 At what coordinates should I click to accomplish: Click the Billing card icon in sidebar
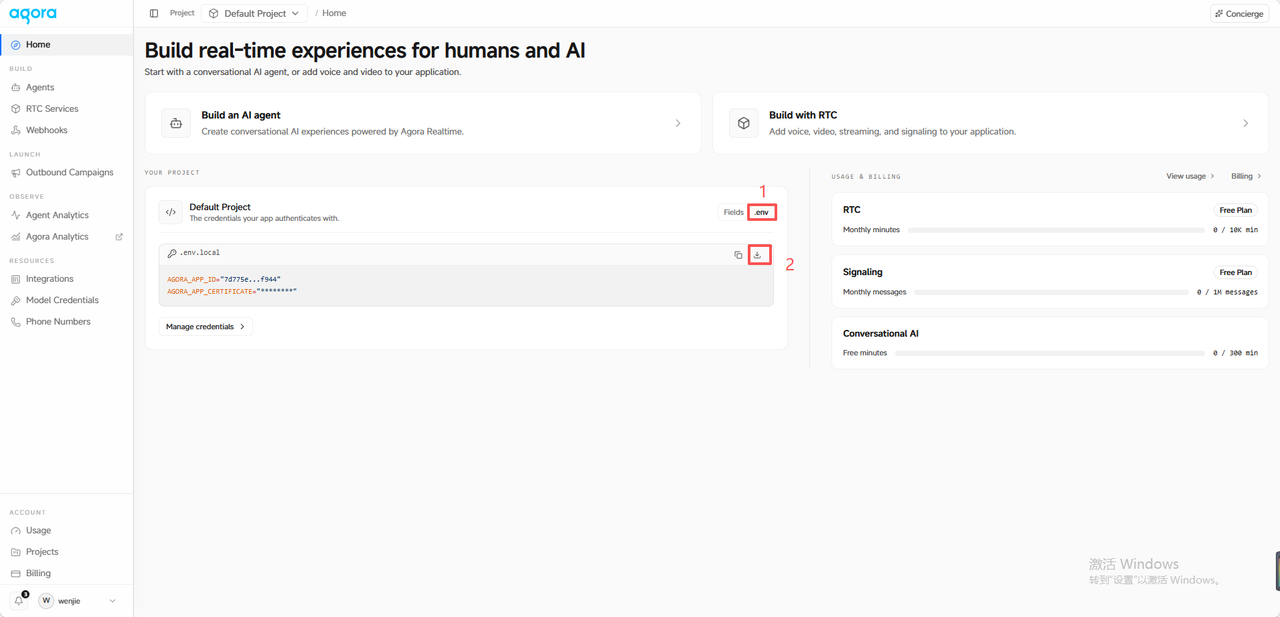pos(16,573)
